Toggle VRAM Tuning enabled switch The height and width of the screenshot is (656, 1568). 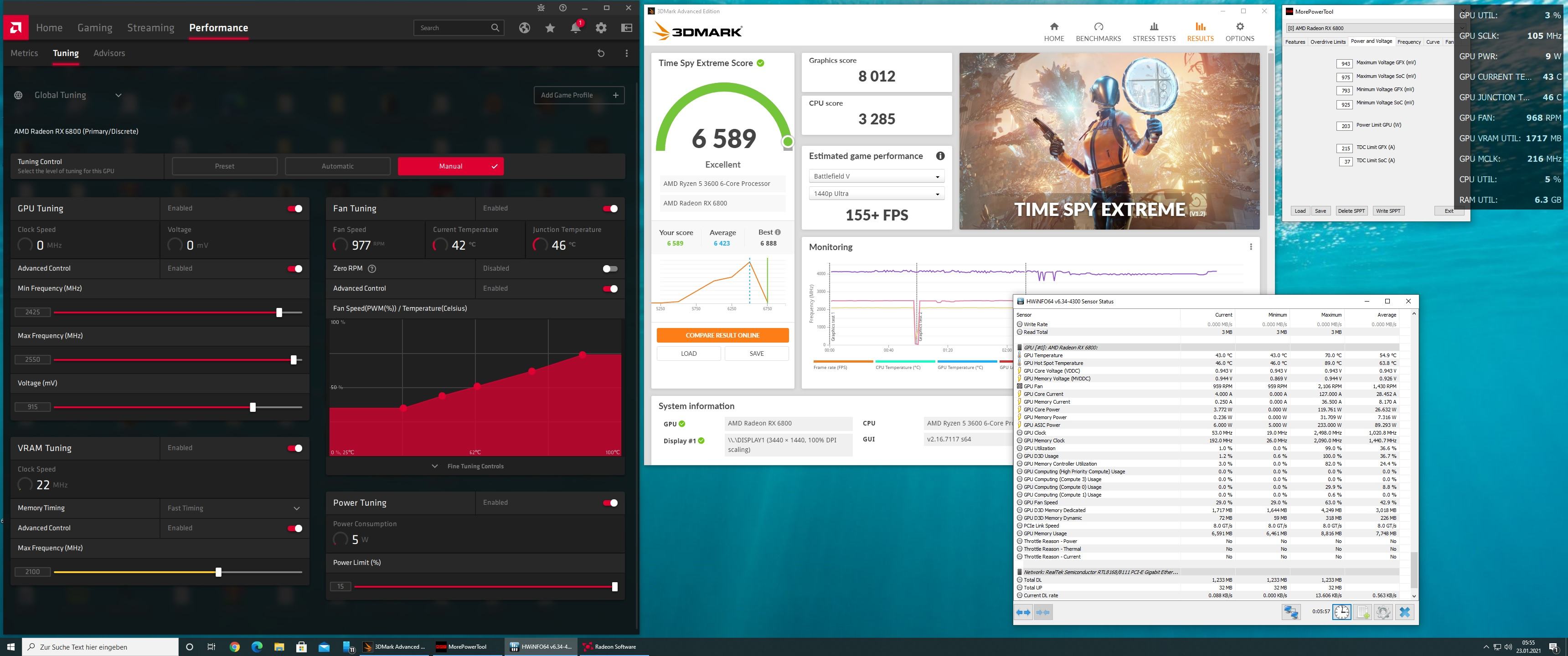pyautogui.click(x=295, y=448)
